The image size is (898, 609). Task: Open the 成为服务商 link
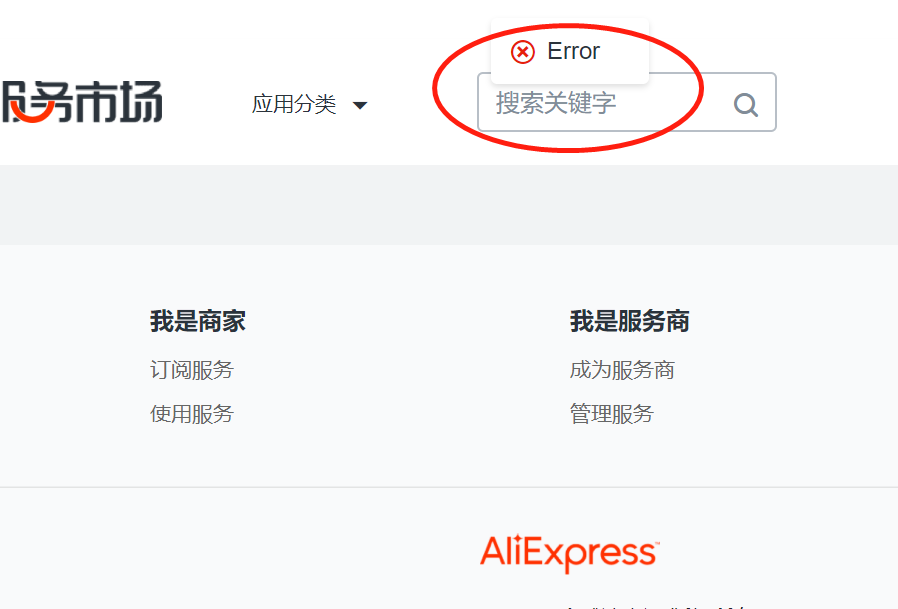[x=622, y=370]
